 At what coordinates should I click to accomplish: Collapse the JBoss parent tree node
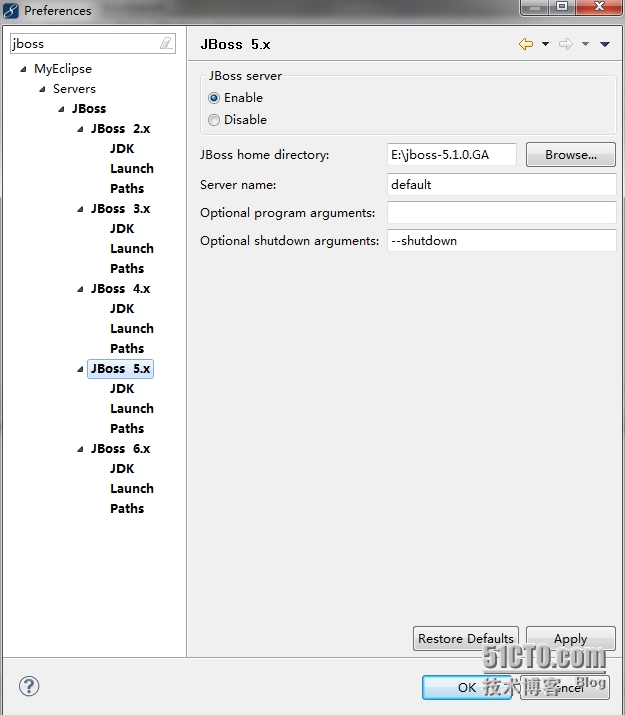coord(62,109)
